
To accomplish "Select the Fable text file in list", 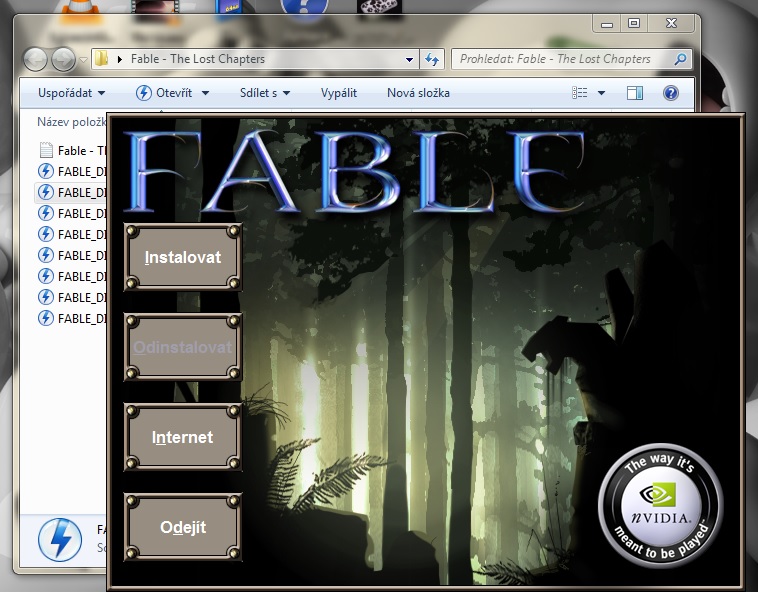I will [73, 150].
